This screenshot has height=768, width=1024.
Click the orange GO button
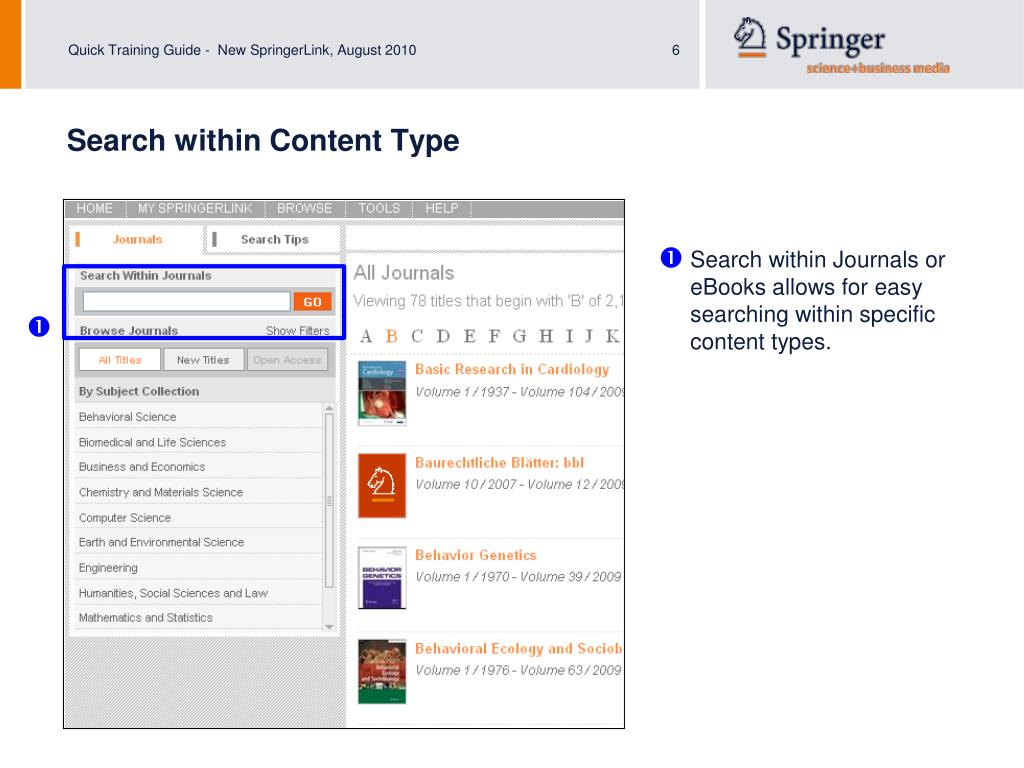(x=313, y=301)
